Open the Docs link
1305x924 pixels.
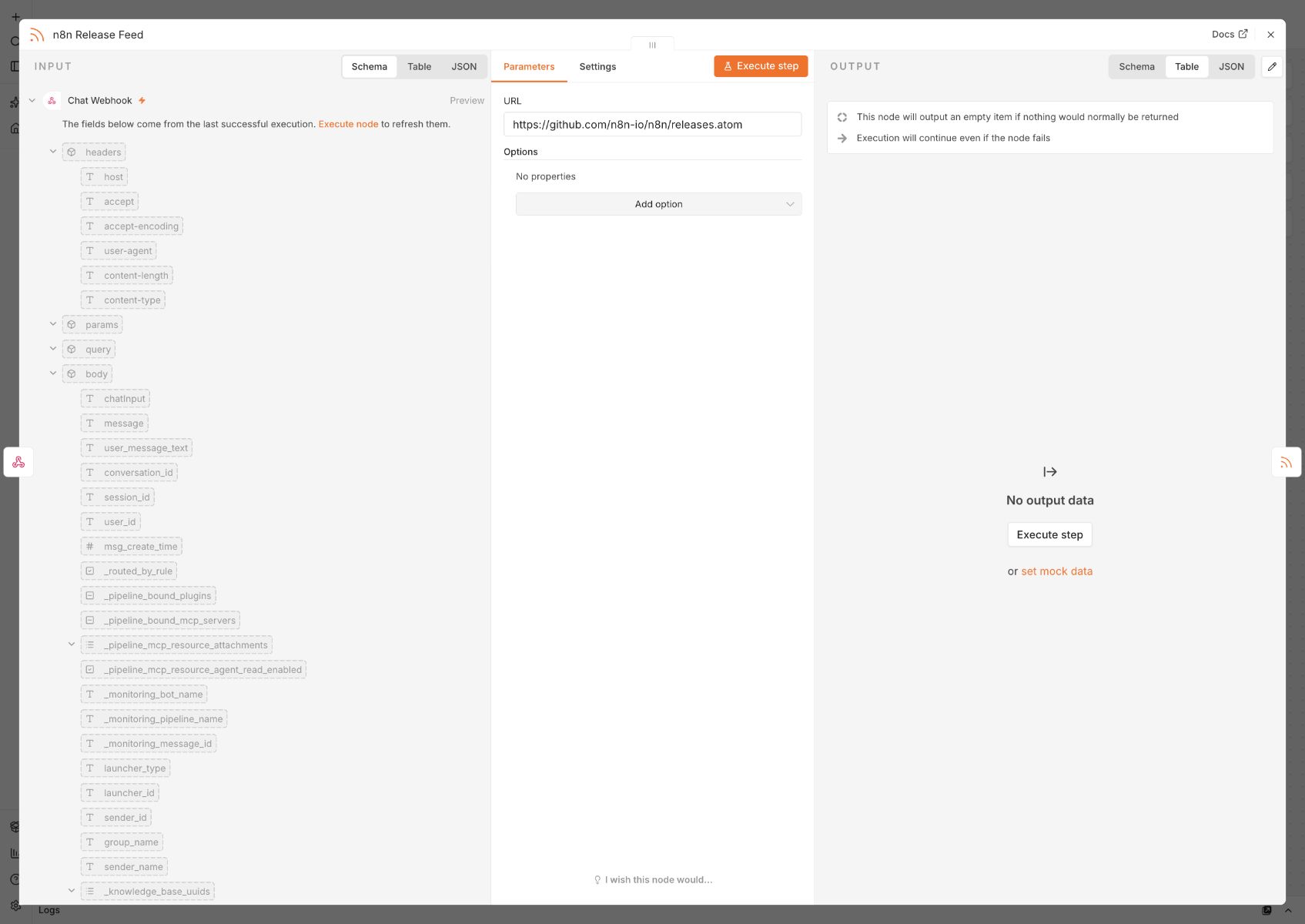pos(1230,35)
